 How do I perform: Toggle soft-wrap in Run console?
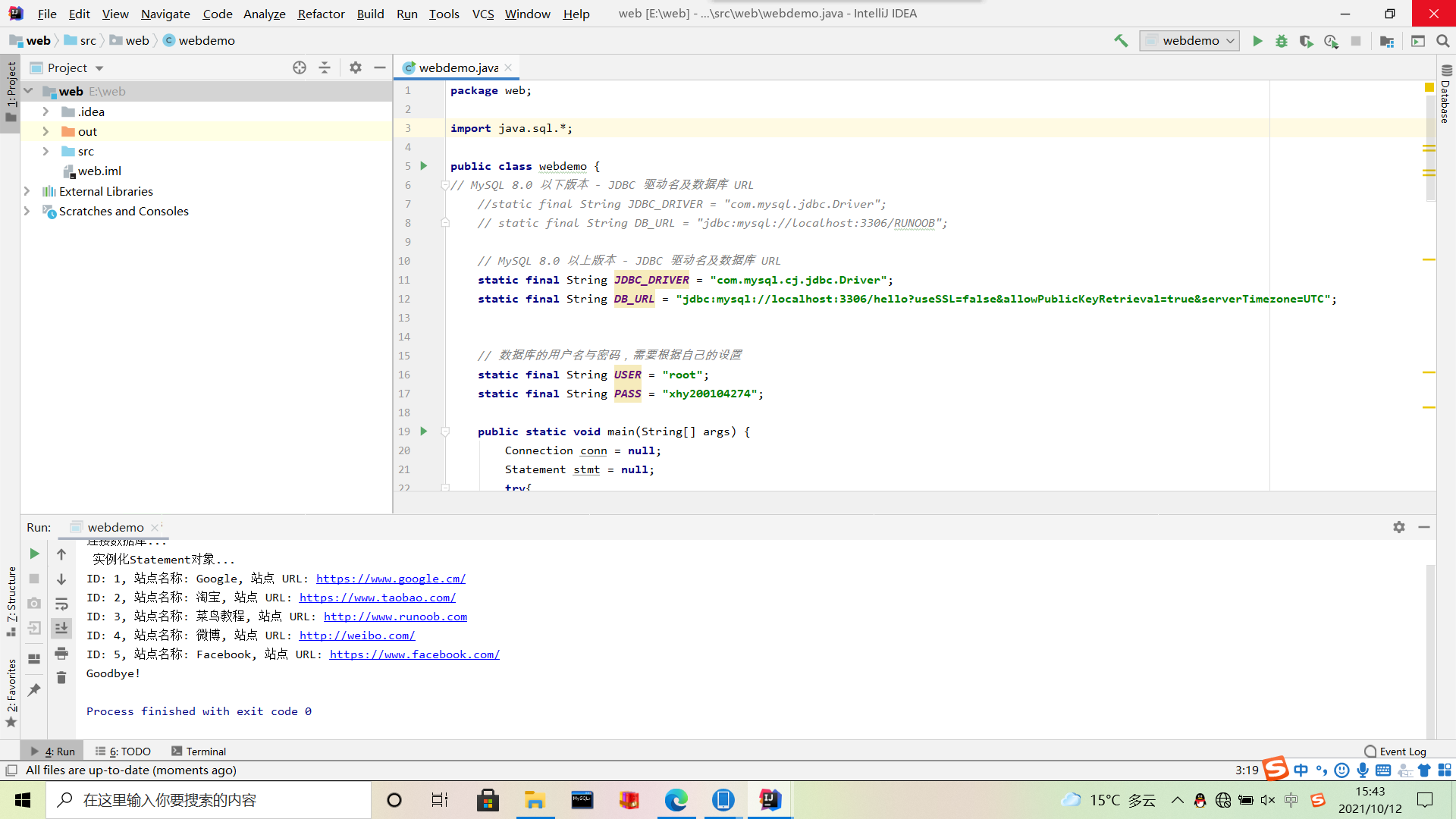point(61,604)
